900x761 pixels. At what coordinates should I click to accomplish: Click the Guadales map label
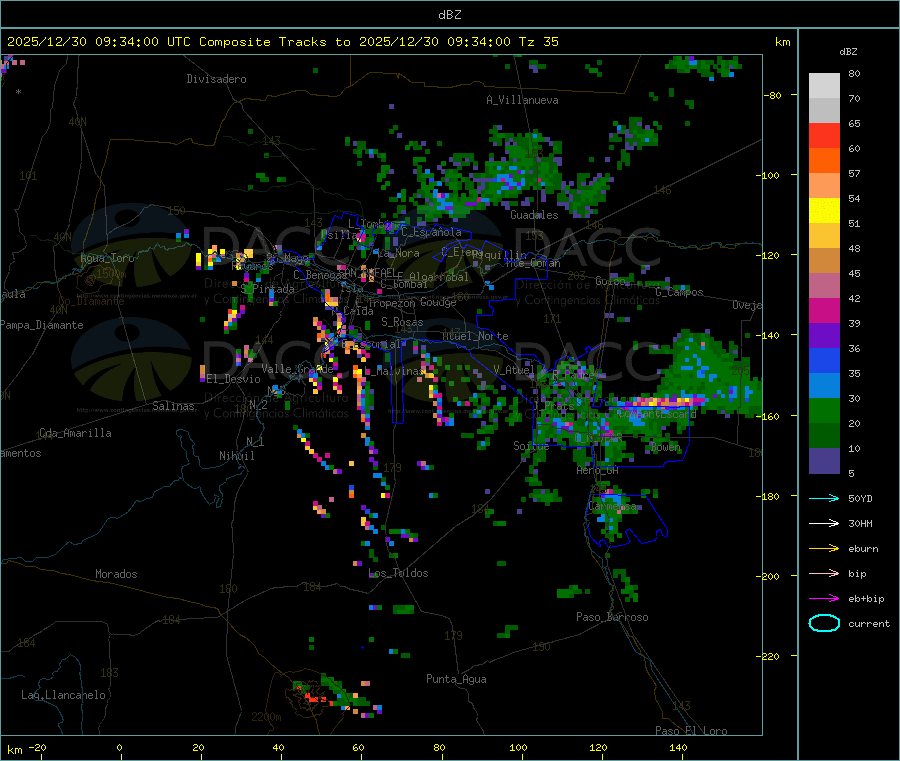(x=534, y=215)
